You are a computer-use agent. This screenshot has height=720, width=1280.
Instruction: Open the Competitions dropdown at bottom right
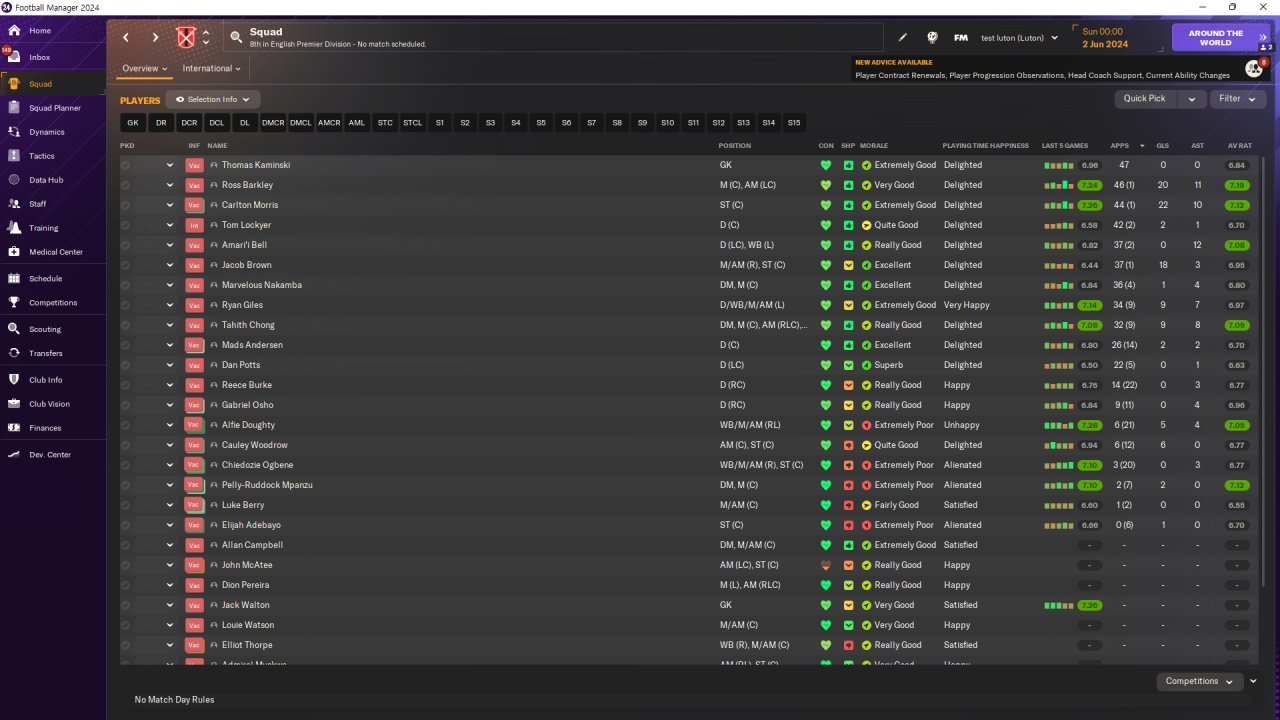pos(1200,681)
